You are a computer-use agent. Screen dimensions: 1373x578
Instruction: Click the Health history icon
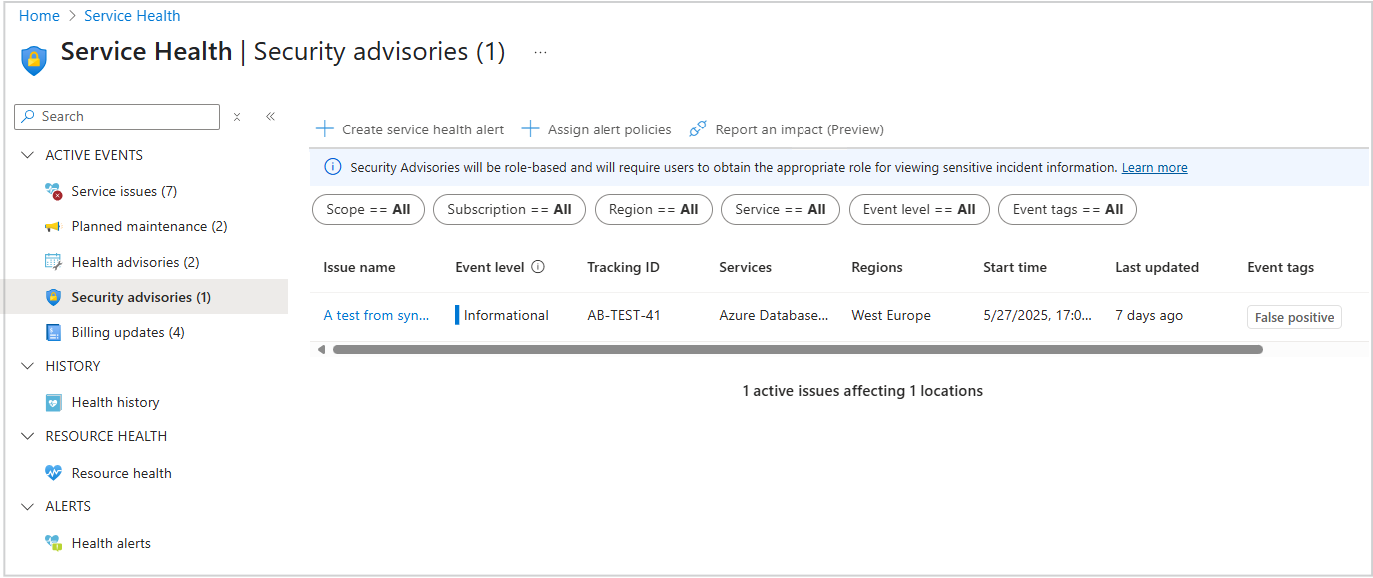pos(54,402)
